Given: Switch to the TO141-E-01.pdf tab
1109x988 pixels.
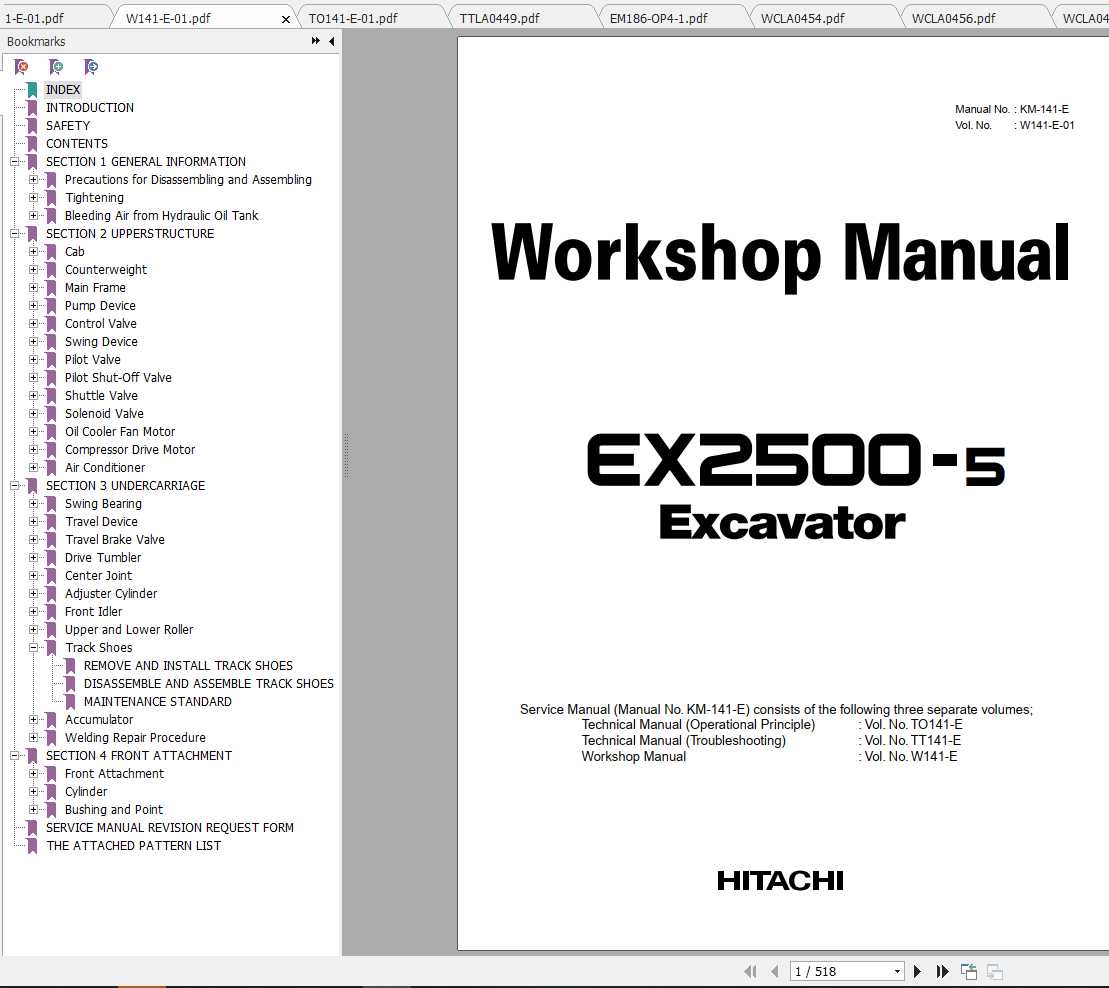Looking at the screenshot, I should point(358,16).
